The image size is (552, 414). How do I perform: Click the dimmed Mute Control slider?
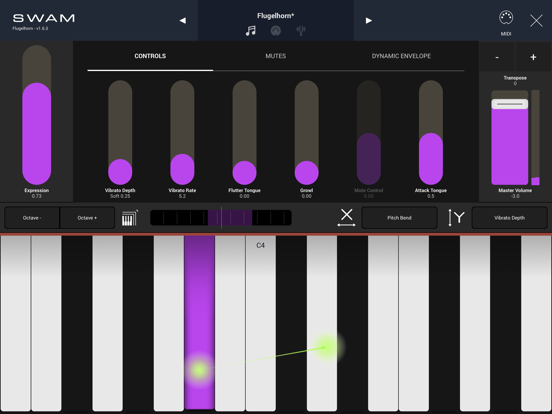click(369, 132)
